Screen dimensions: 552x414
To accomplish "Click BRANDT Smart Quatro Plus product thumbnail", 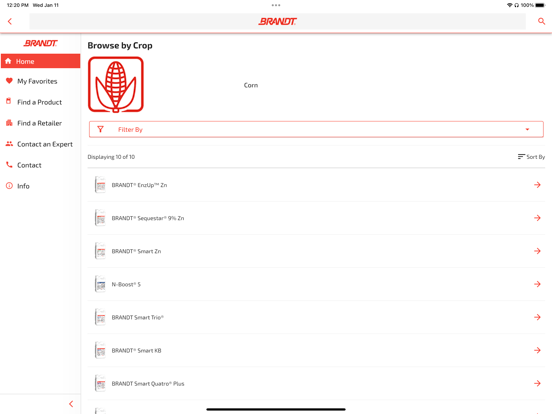I will pyautogui.click(x=100, y=383).
